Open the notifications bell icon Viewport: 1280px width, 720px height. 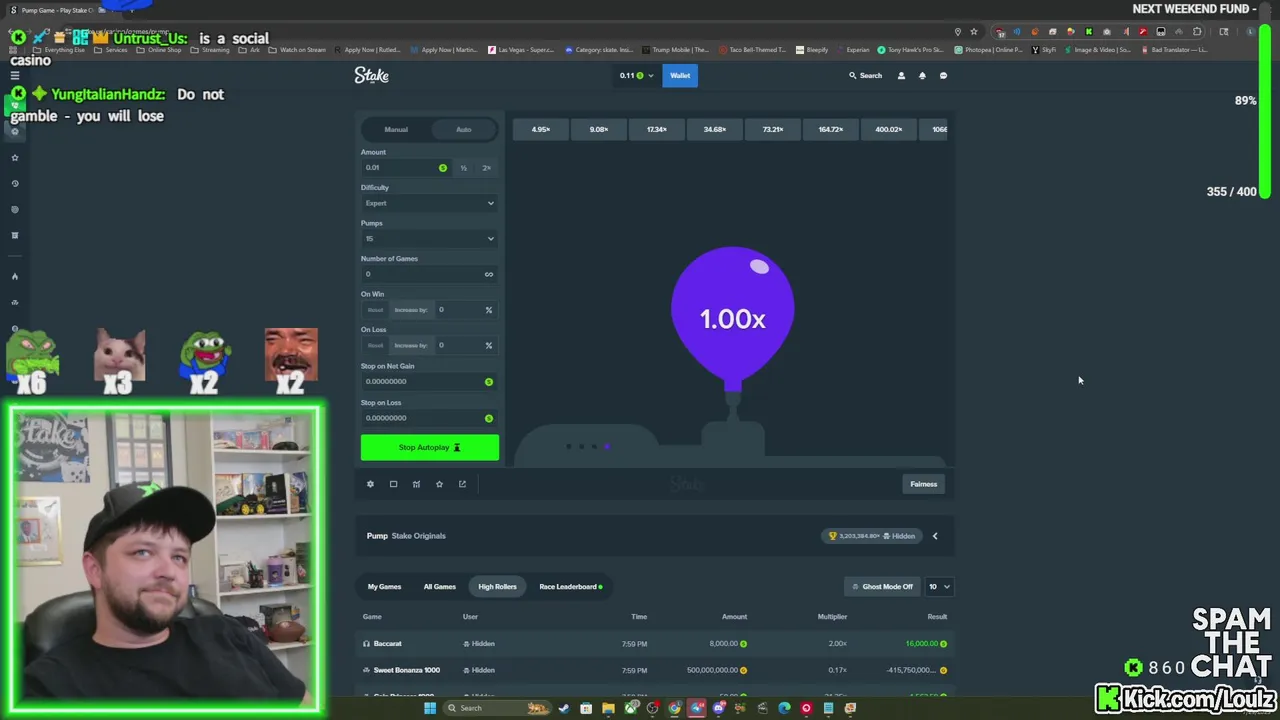tap(922, 76)
